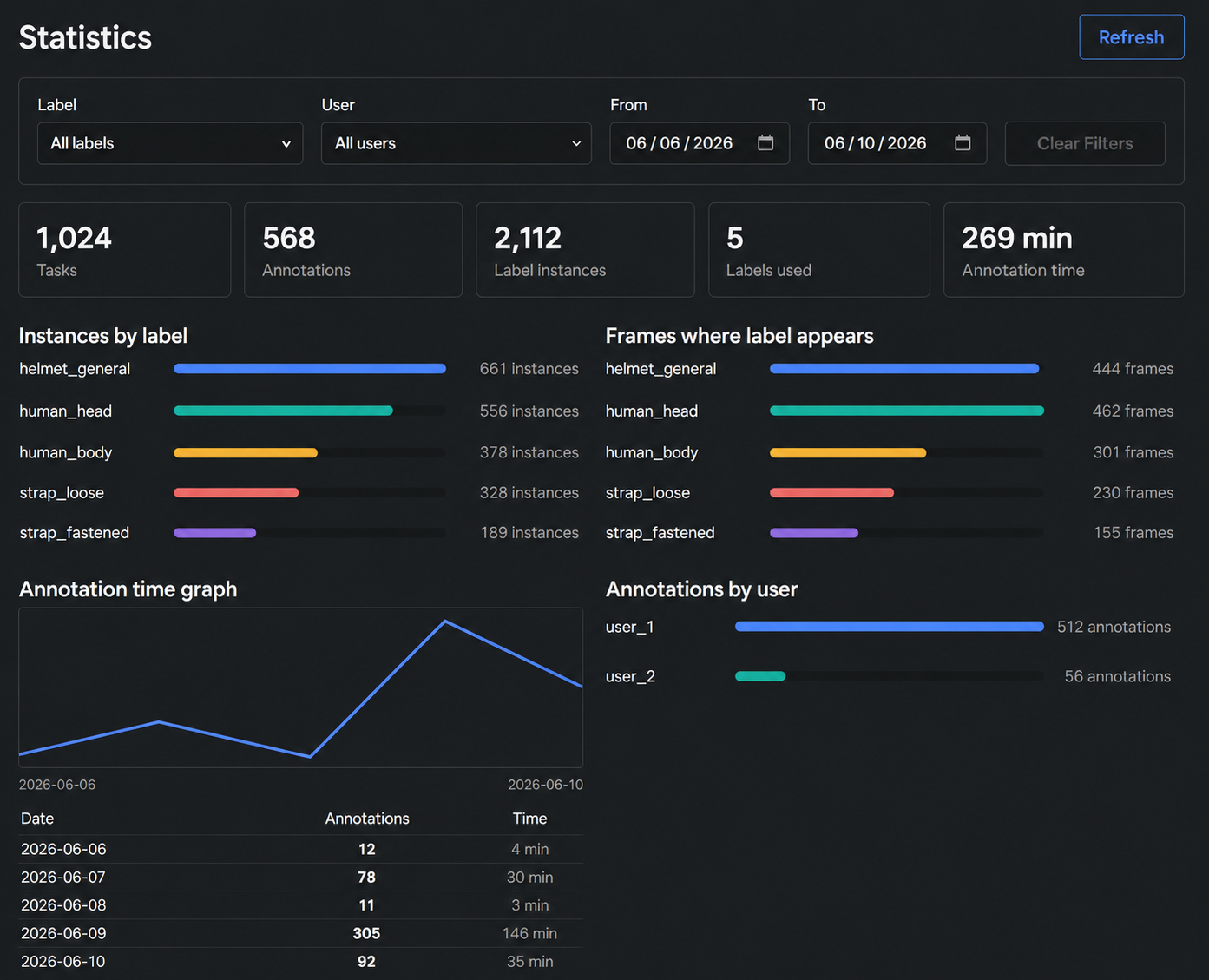This screenshot has height=980, width=1209.
Task: Click strap_loose label under Instances by label
Action: 62,492
